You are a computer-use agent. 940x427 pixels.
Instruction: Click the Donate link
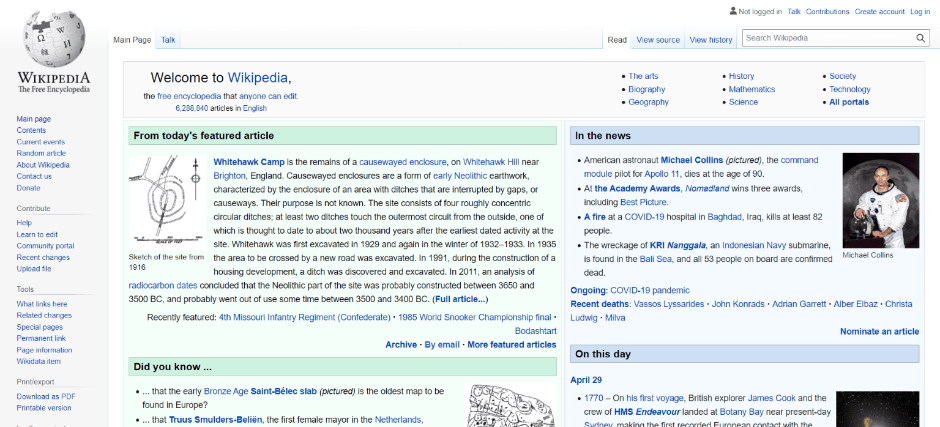28,188
